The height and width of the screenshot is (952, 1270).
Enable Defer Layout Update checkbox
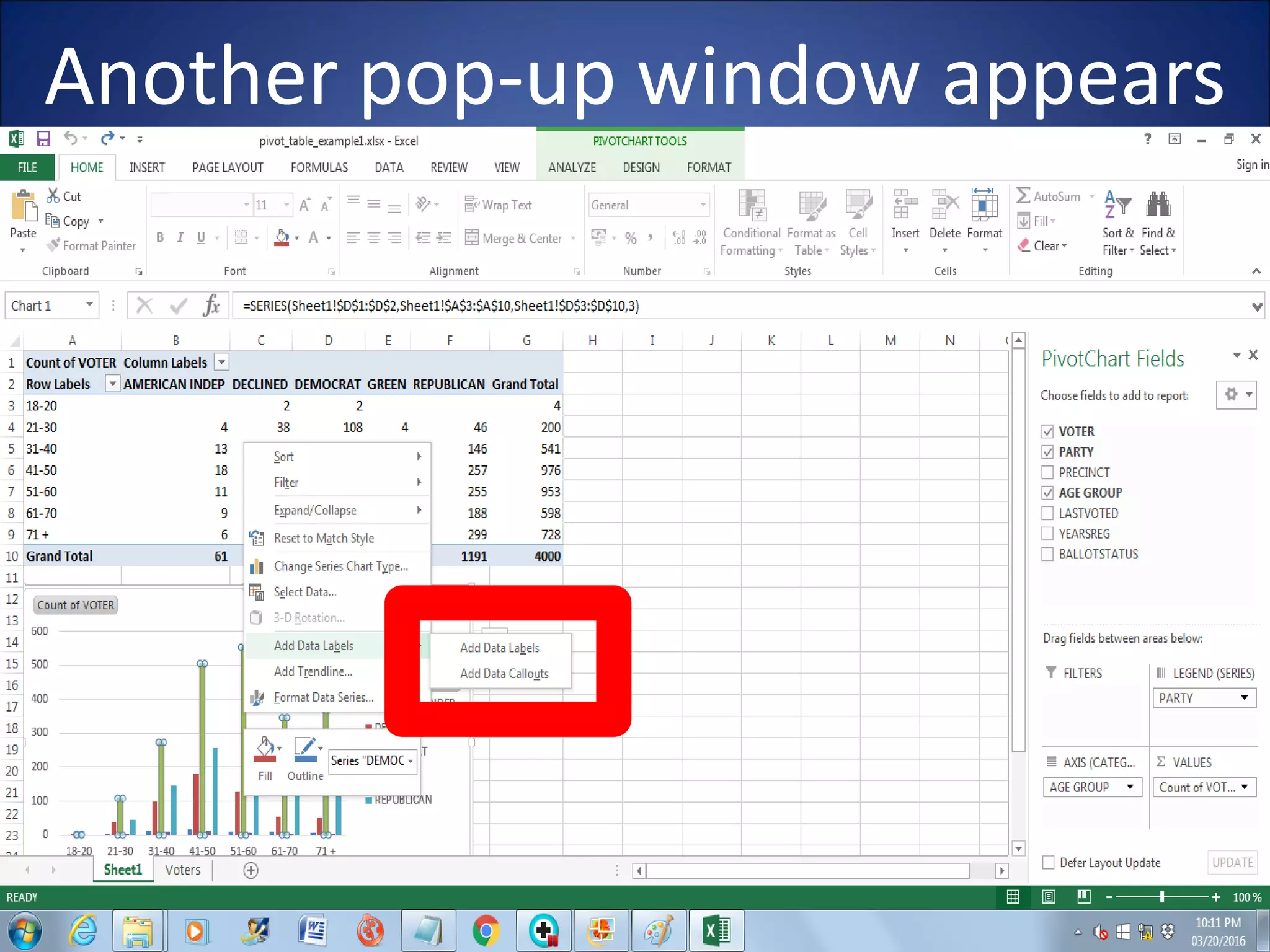coord(1048,862)
